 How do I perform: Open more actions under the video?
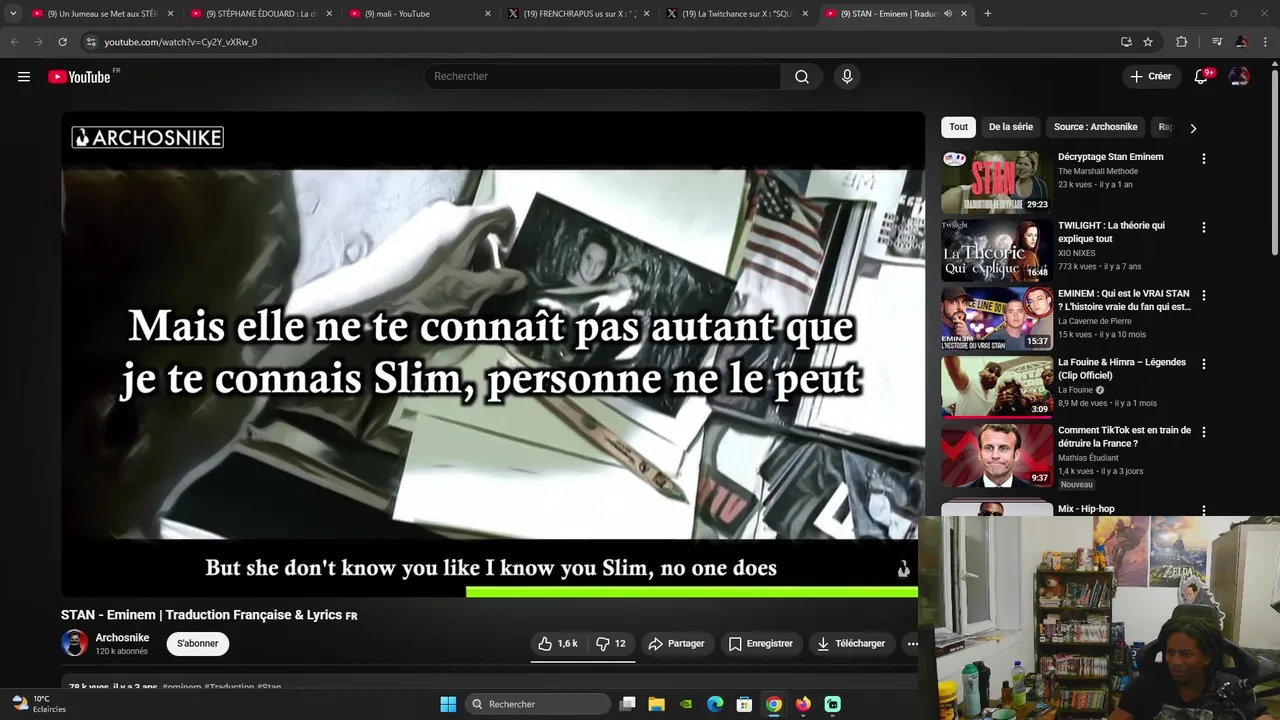point(912,643)
